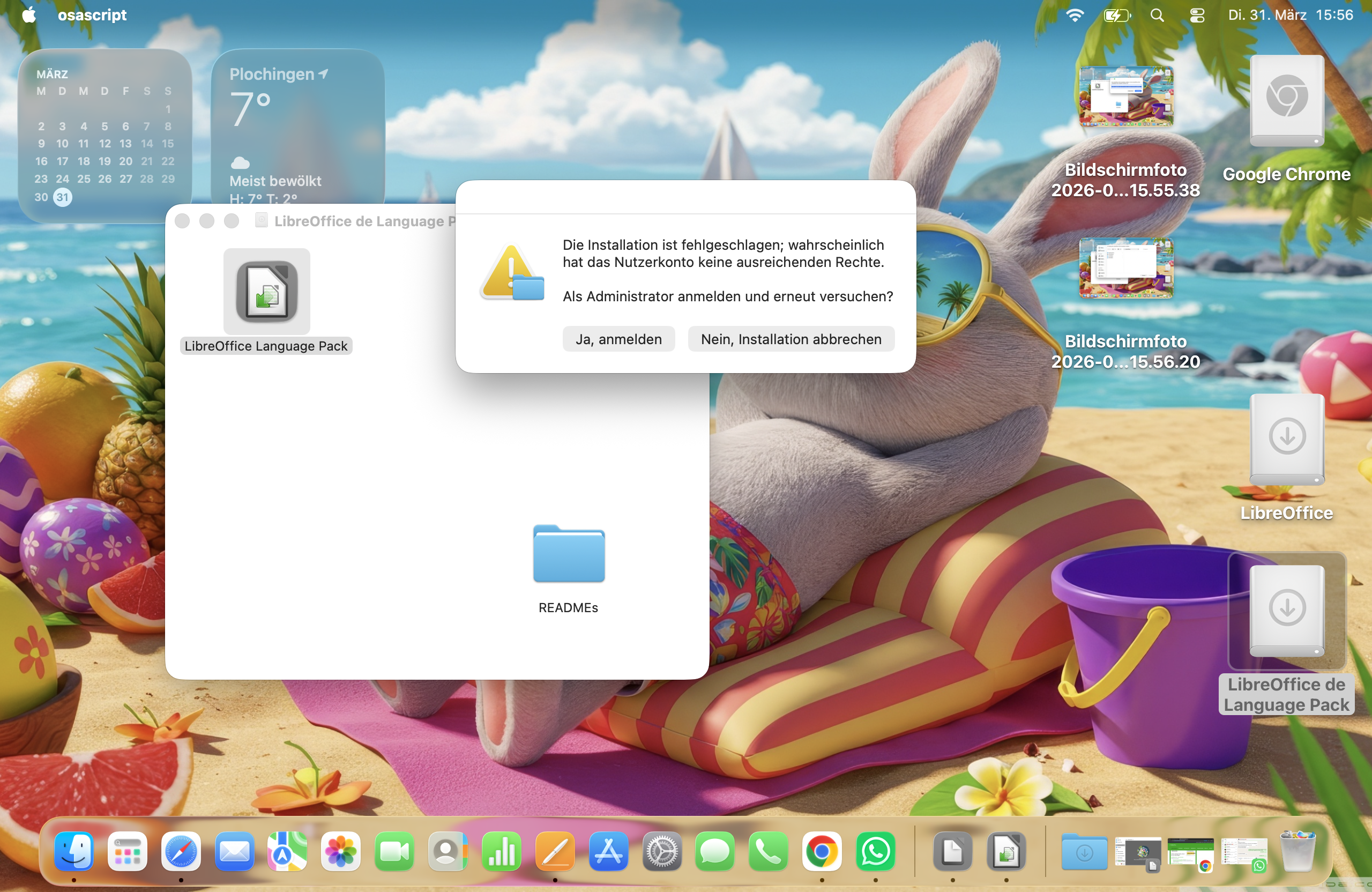
Task: Click Ja, anmelden button
Action: point(618,339)
